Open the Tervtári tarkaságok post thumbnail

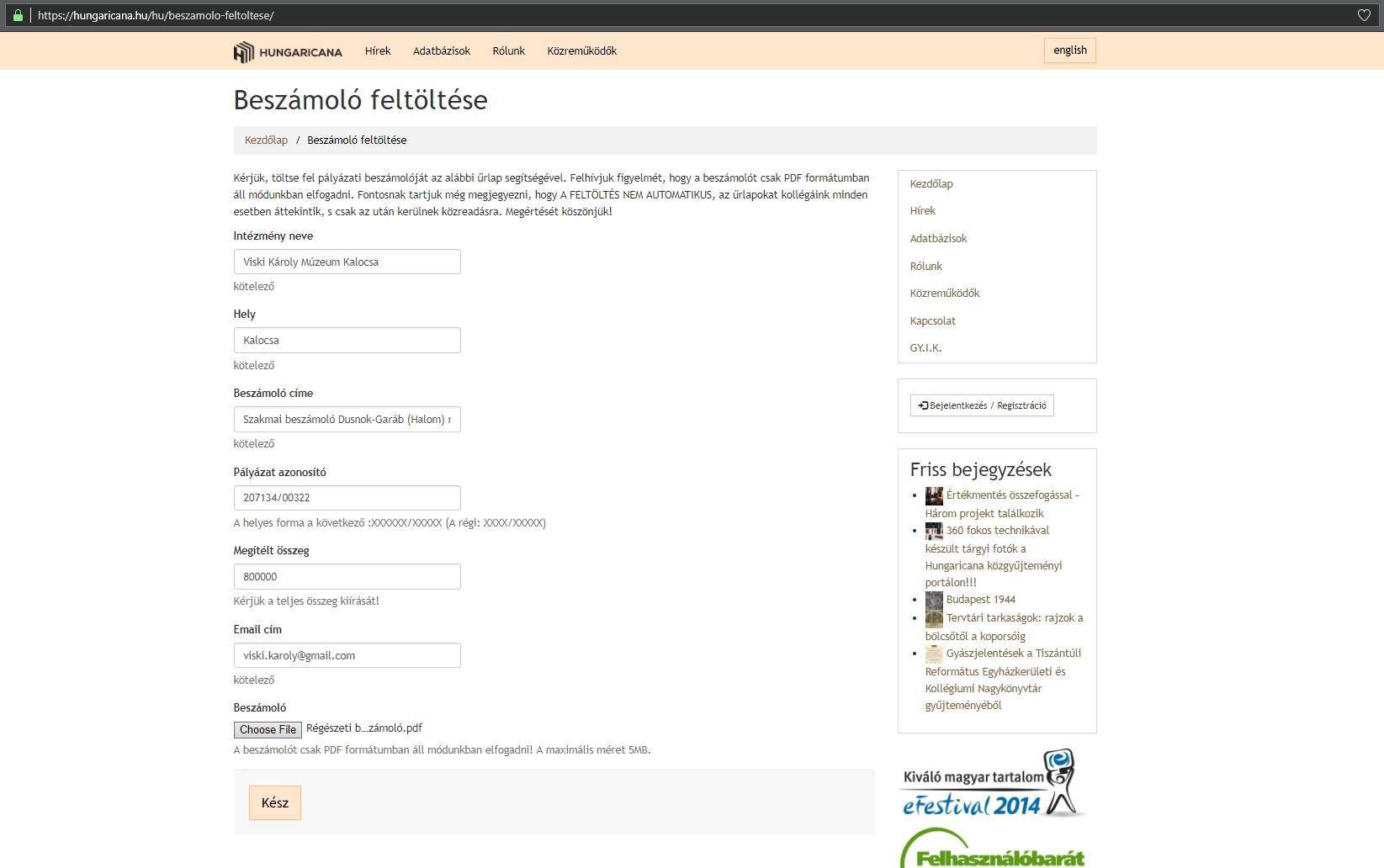tap(934, 619)
